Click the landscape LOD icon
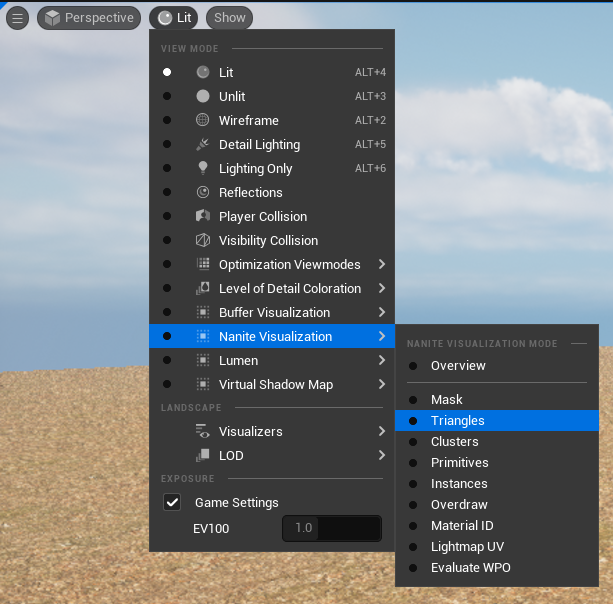 203,455
